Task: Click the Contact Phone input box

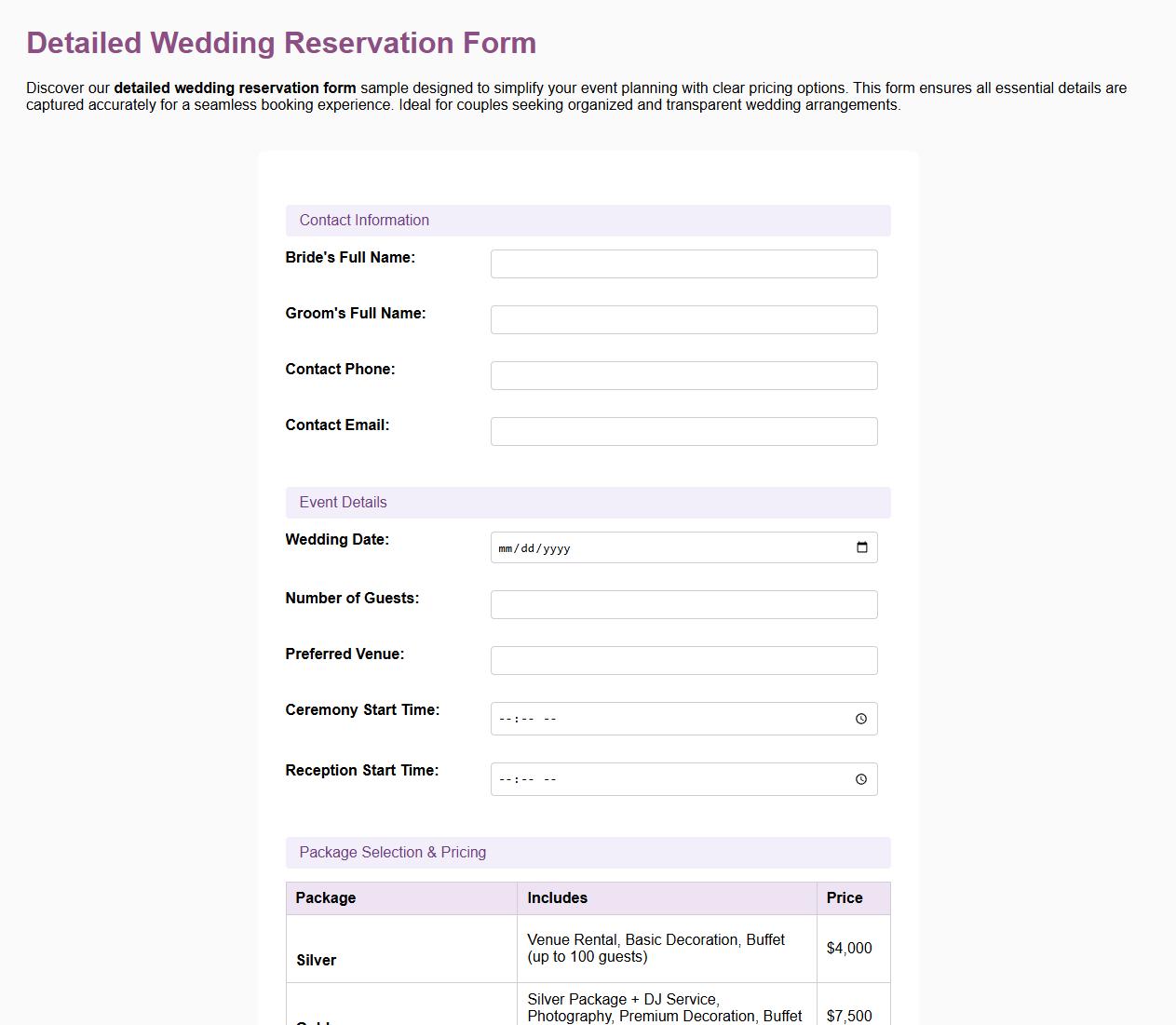Action: coord(683,375)
